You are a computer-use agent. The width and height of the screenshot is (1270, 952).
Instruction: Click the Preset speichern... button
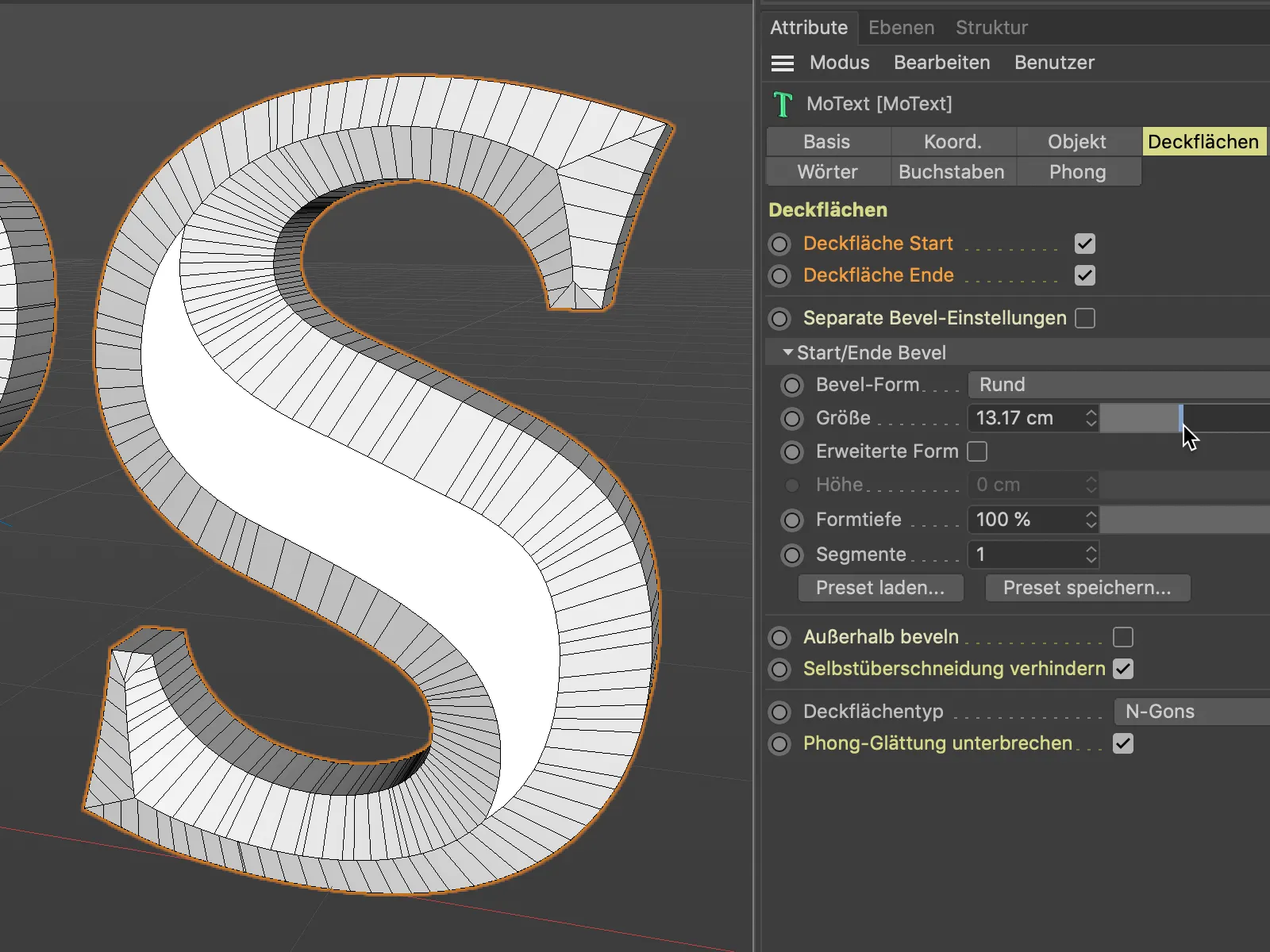pyautogui.click(x=1087, y=588)
